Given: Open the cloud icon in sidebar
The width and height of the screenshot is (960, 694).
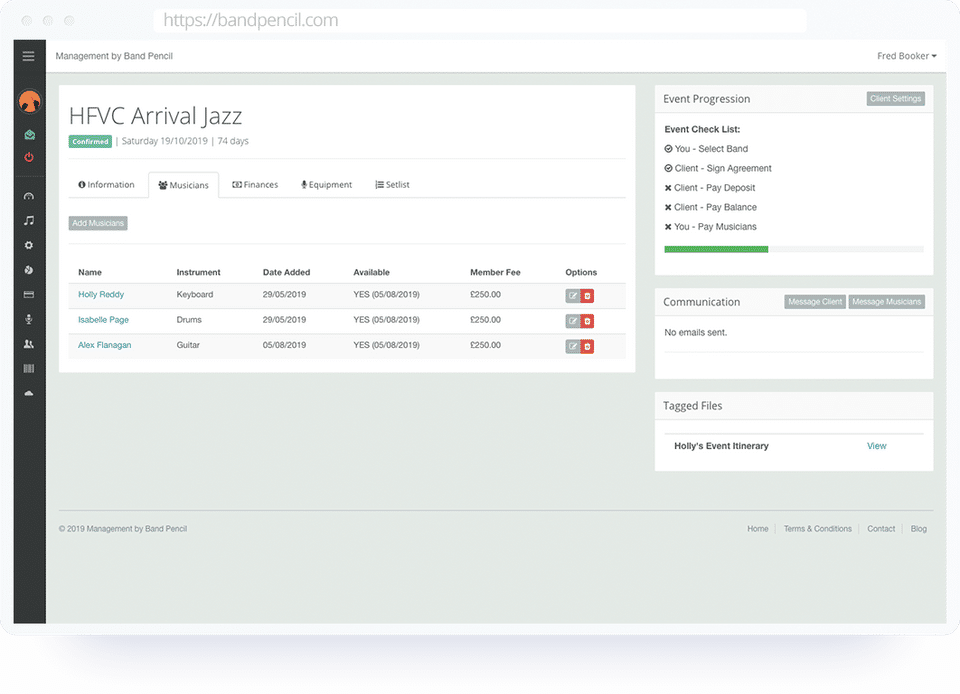Looking at the screenshot, I should (x=29, y=394).
